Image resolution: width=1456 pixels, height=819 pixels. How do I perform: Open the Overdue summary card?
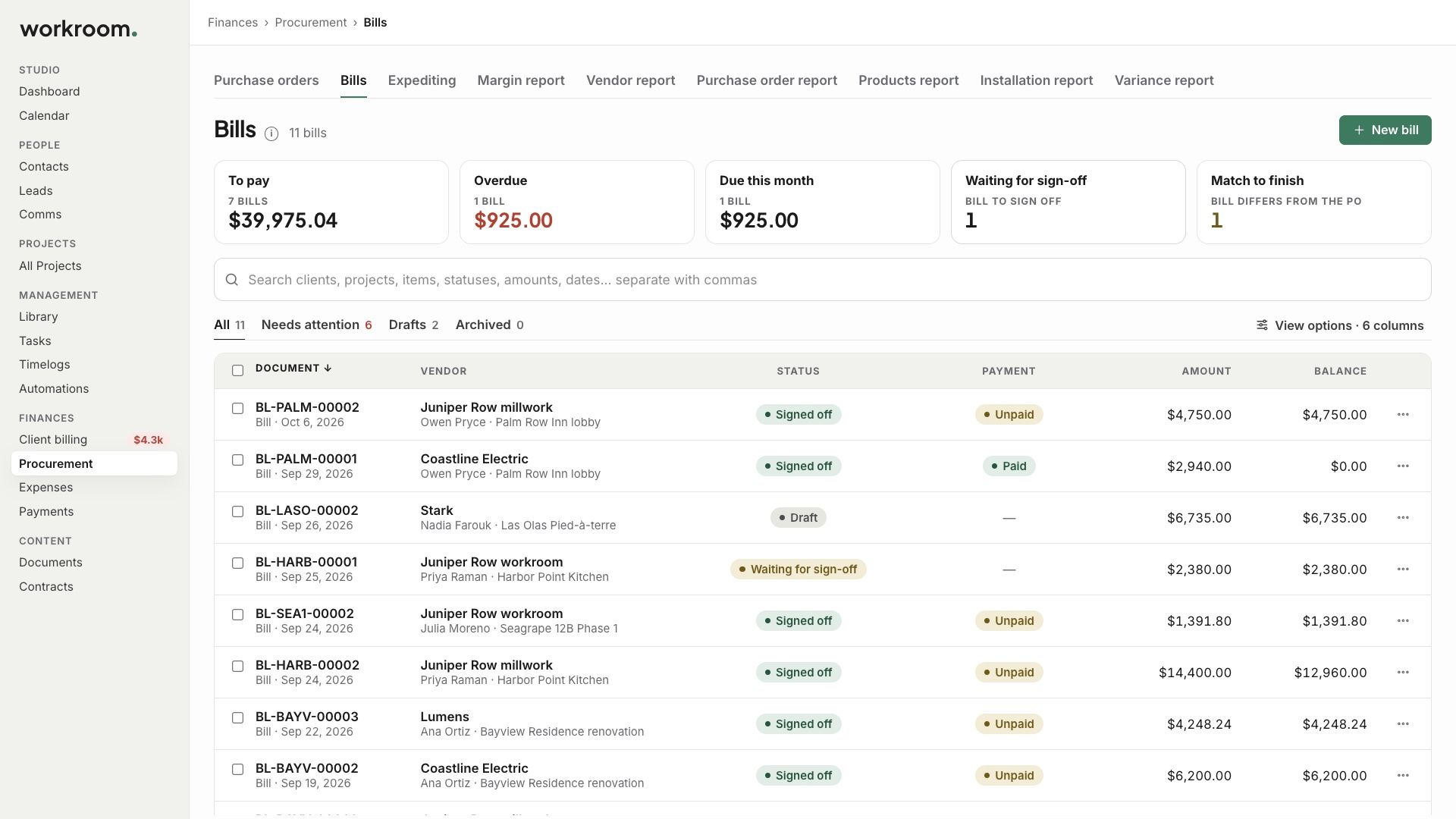pos(576,202)
